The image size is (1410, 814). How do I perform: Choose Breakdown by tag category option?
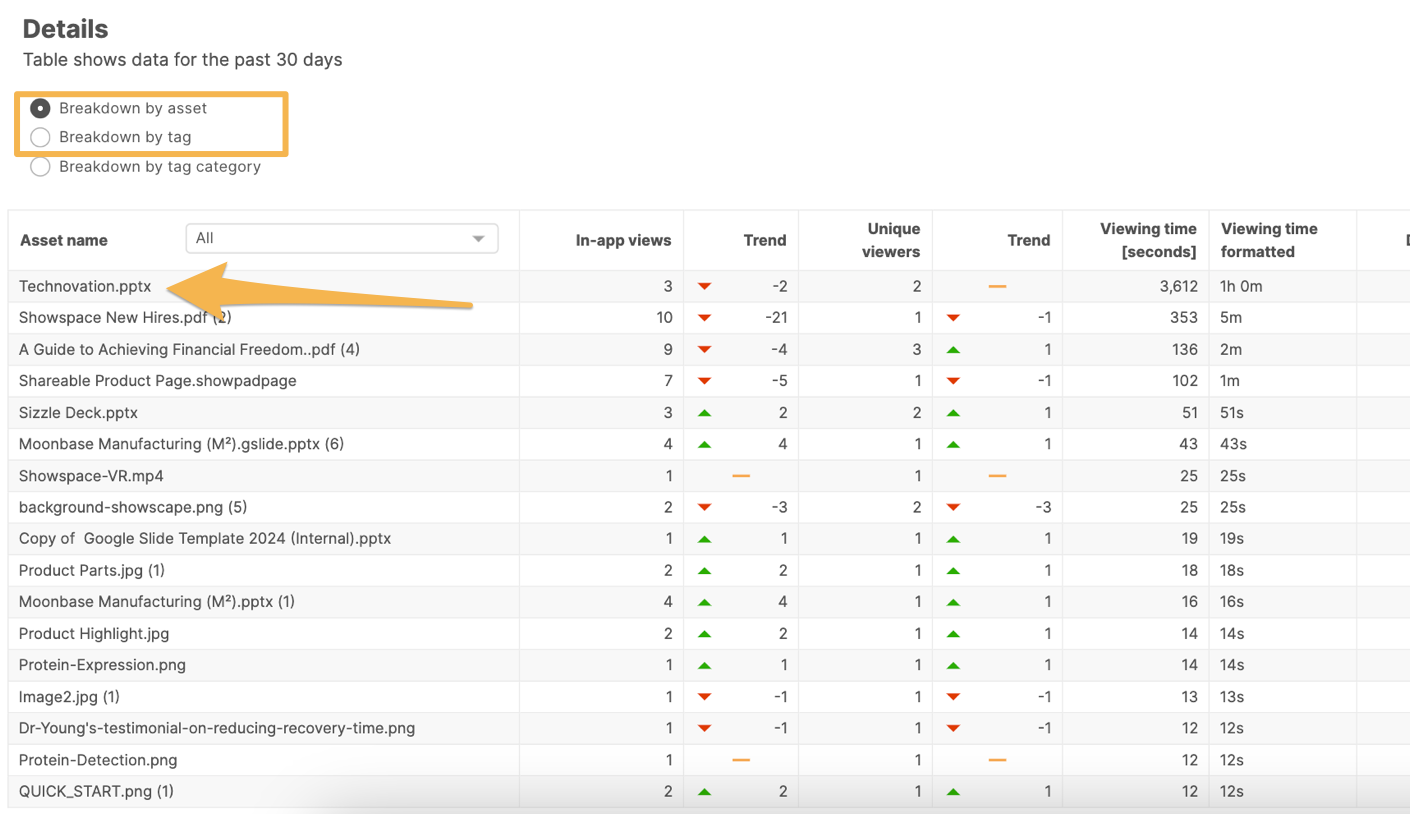(x=40, y=167)
